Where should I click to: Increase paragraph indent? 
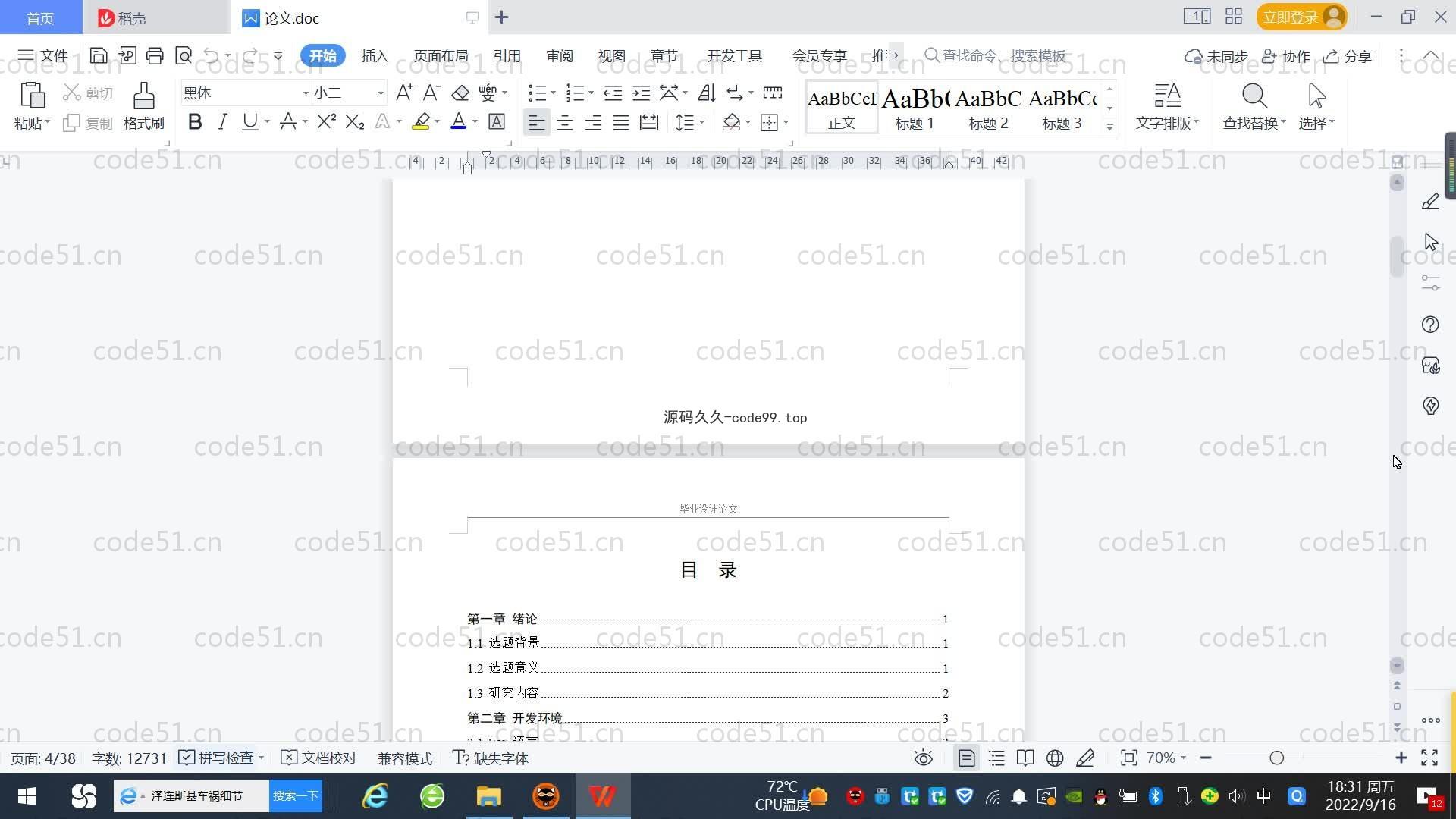click(x=642, y=93)
